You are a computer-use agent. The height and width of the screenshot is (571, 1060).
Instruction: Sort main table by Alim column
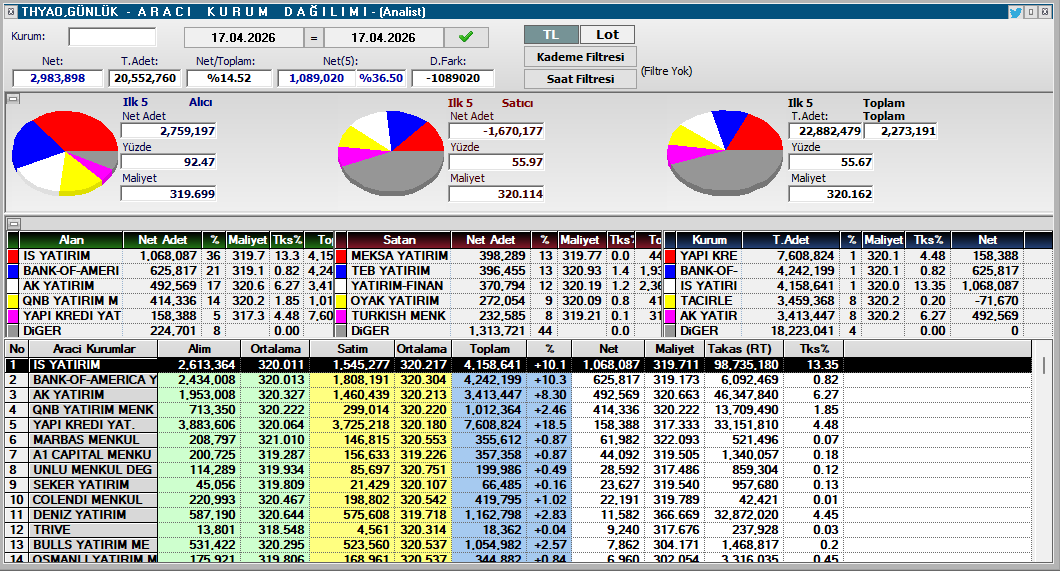click(199, 349)
